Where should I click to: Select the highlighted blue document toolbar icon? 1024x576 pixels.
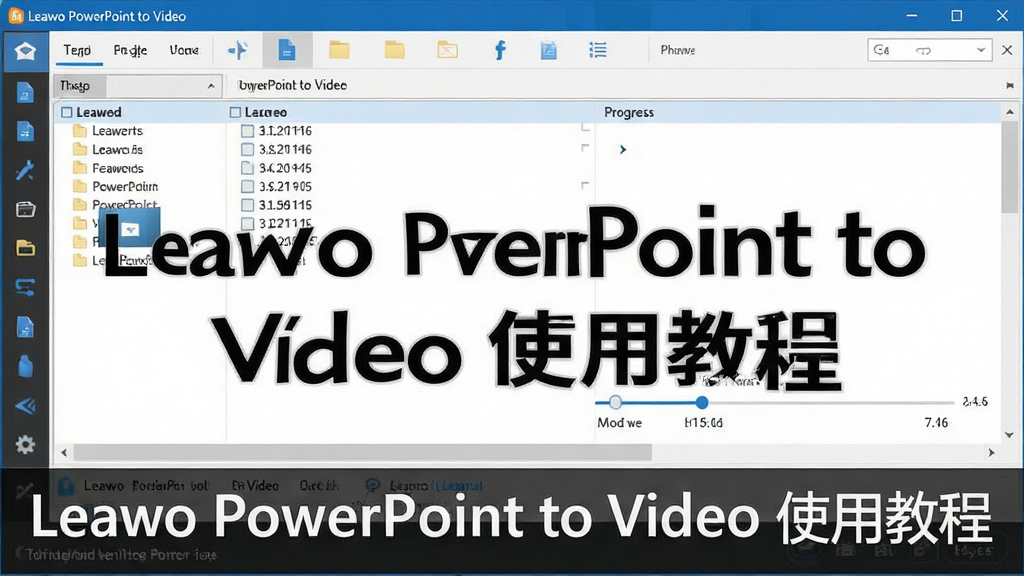[x=287, y=50]
